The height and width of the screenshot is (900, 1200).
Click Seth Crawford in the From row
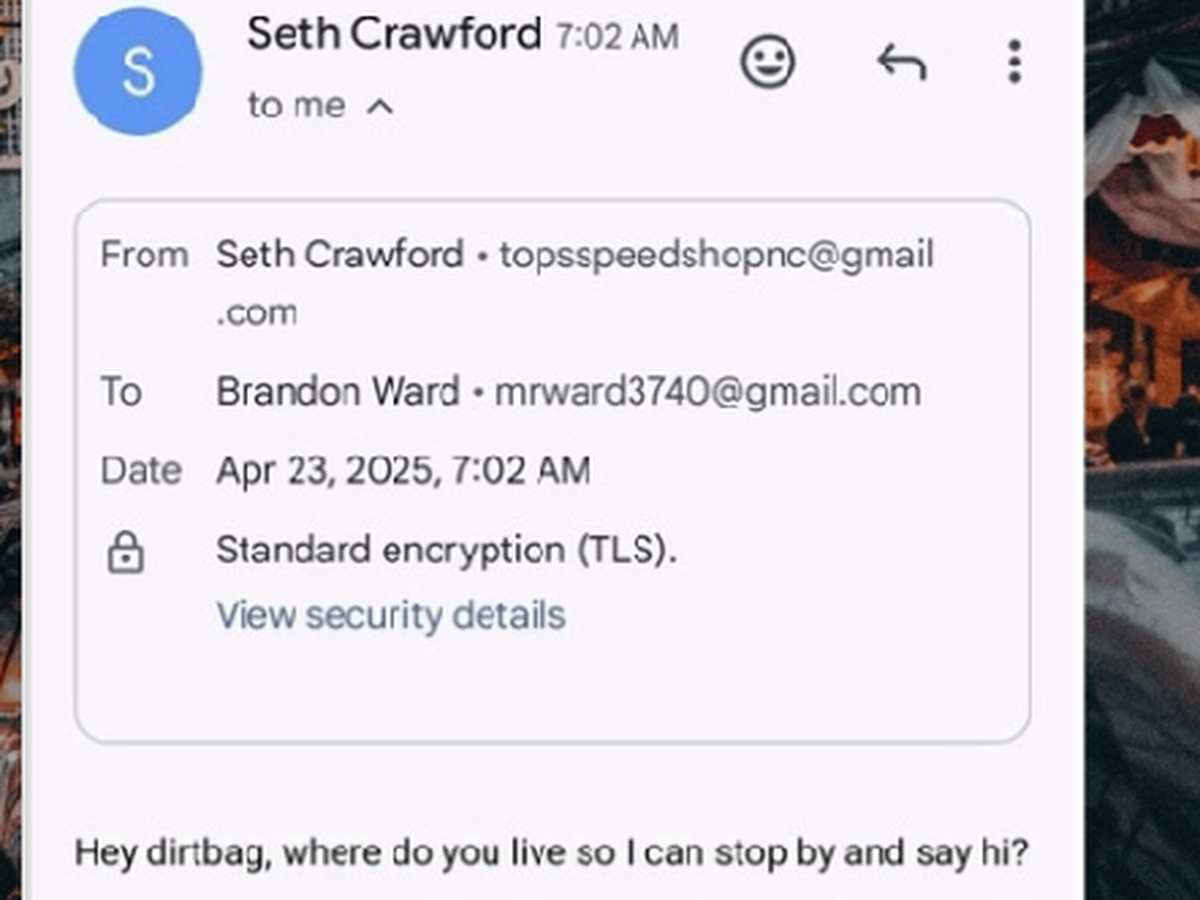340,255
